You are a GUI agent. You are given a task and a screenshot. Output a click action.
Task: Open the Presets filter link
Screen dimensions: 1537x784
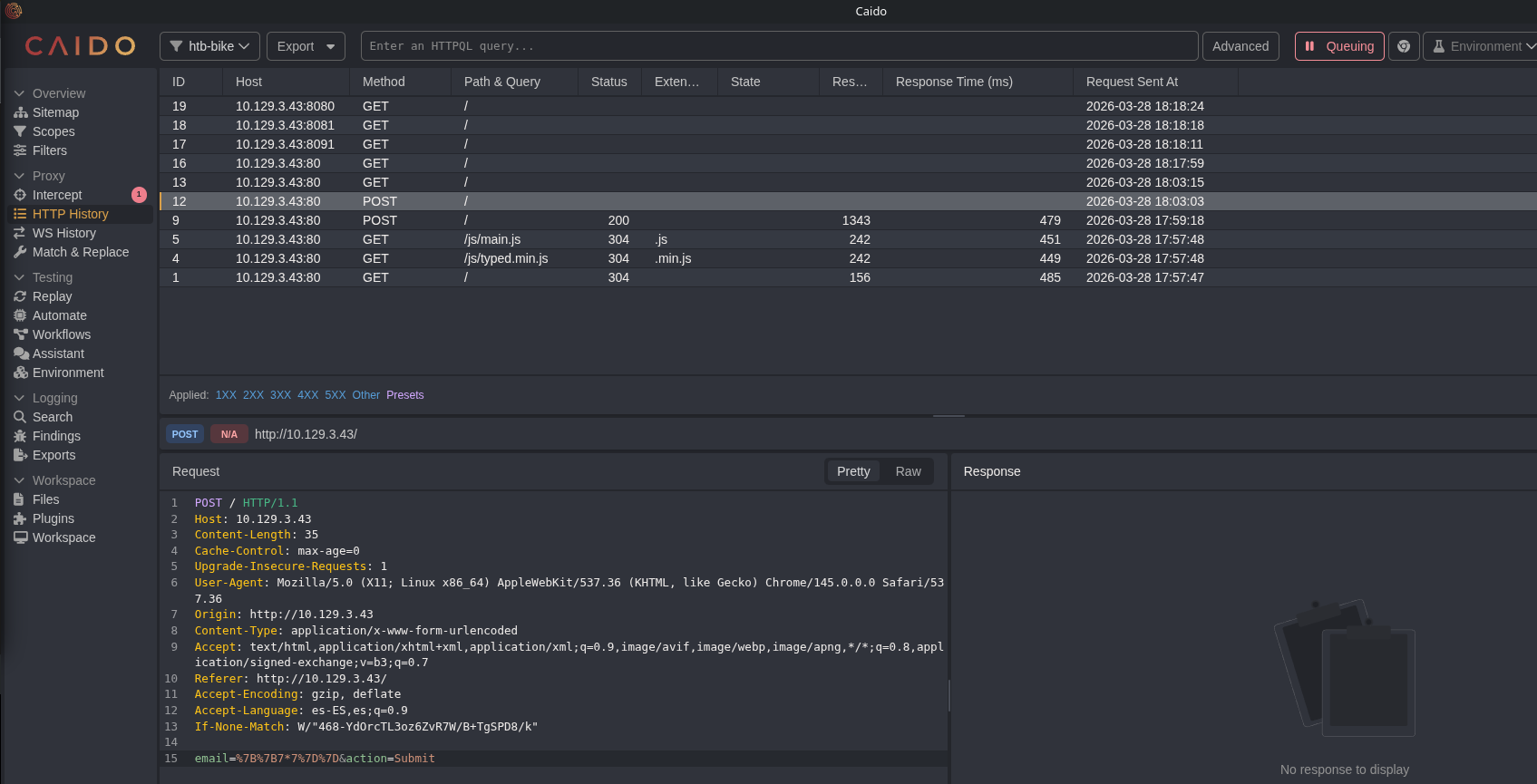click(405, 395)
